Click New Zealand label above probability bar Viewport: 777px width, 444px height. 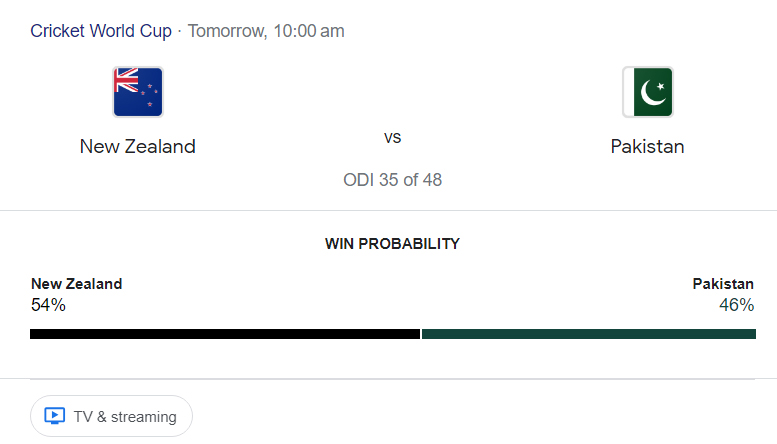[x=76, y=284]
